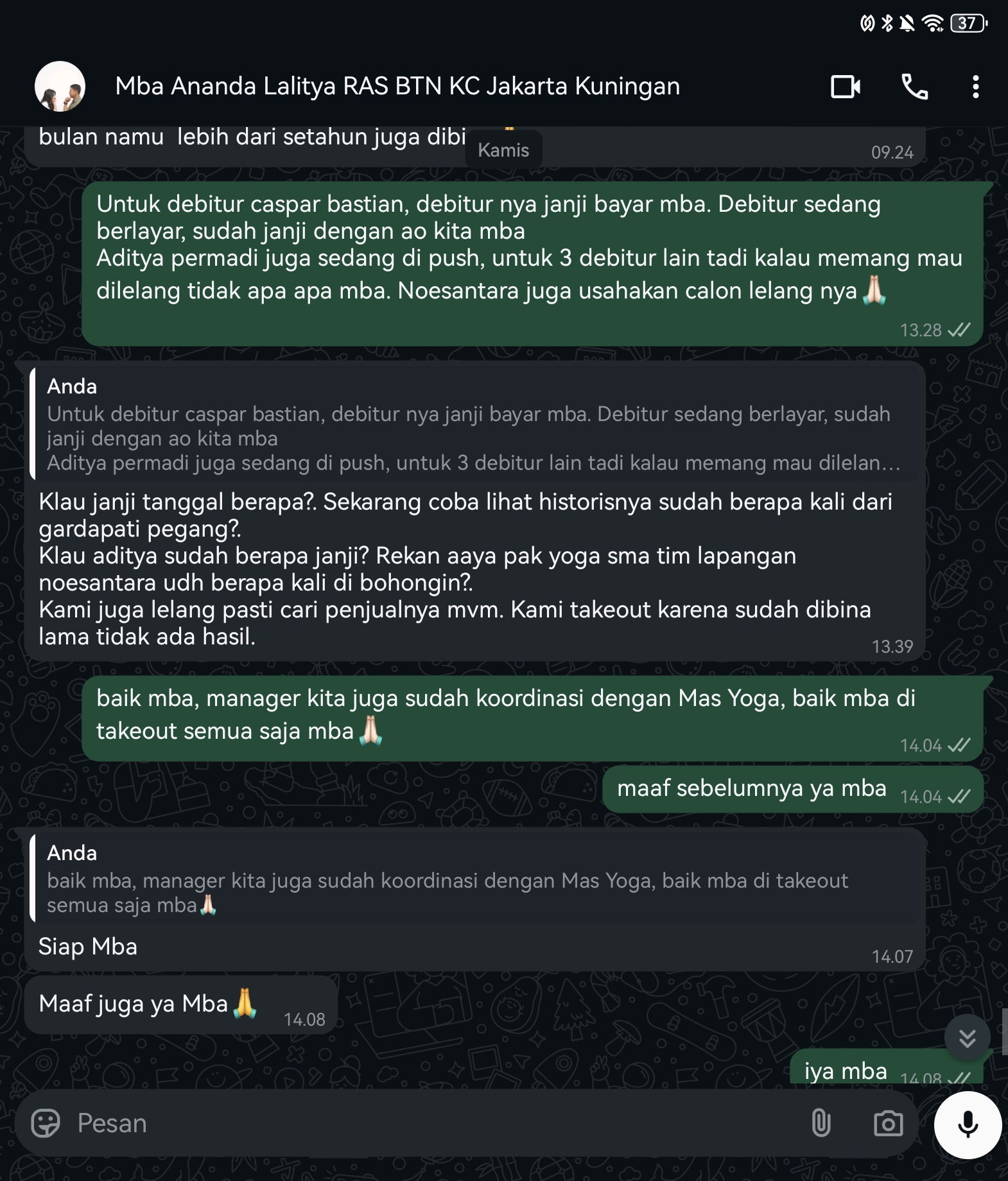
Task: Open the emoji and sticker picker
Action: 46,1123
